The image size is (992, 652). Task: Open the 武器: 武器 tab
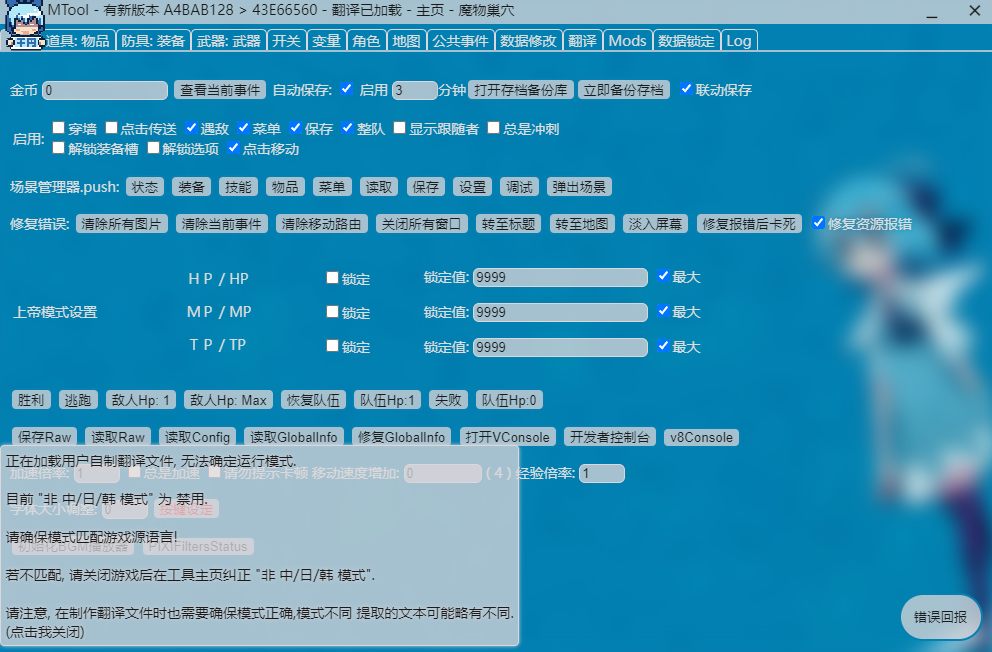pyautogui.click(x=228, y=40)
